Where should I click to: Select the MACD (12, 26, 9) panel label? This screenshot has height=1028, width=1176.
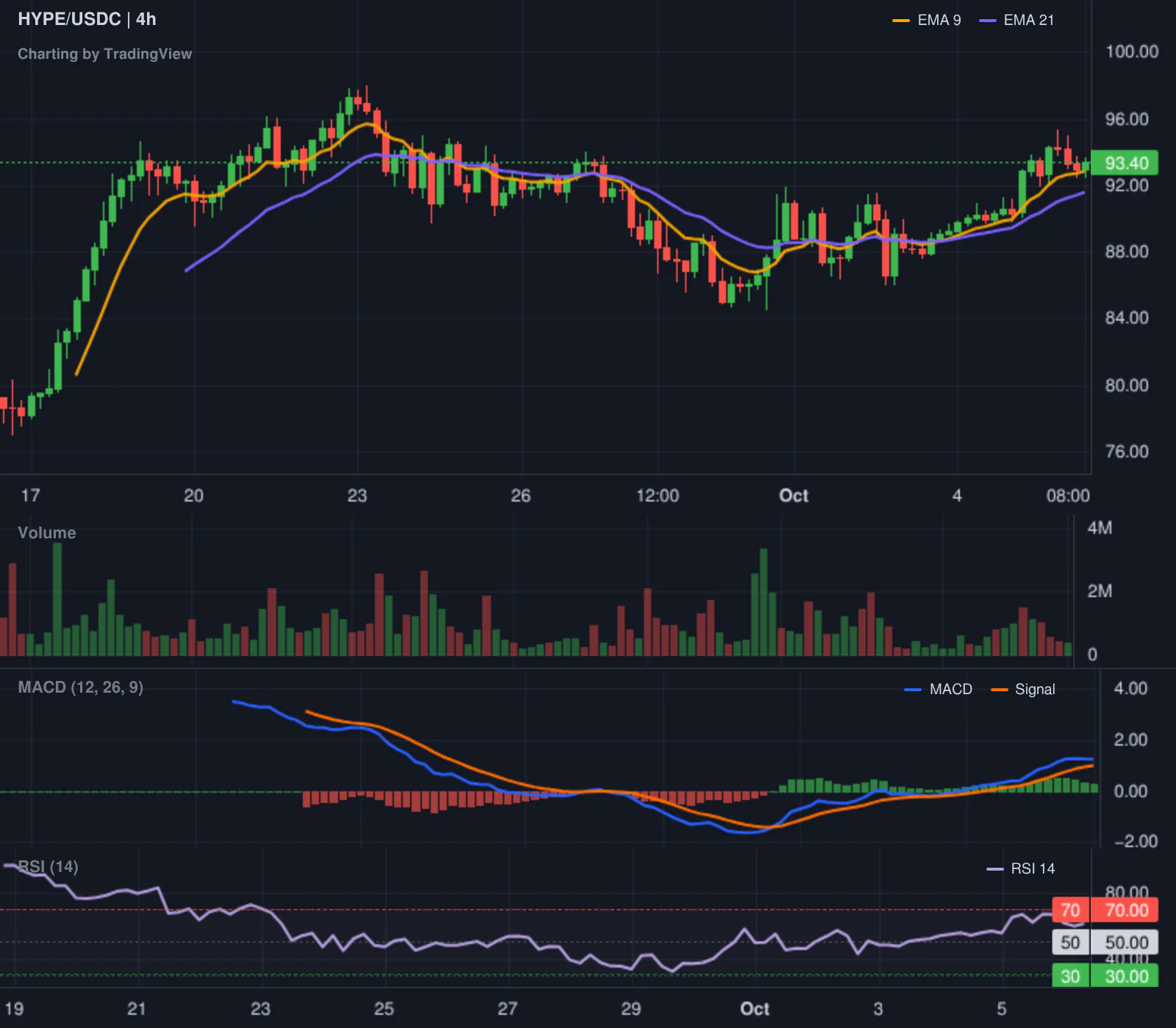coord(81,687)
